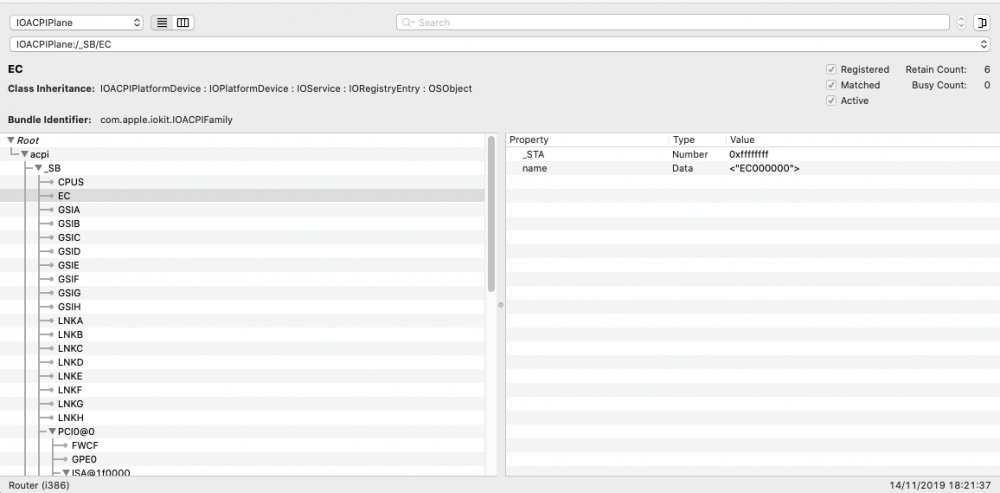Select the LNKF tree entry
The image size is (1000, 493).
pyautogui.click(x=70, y=390)
